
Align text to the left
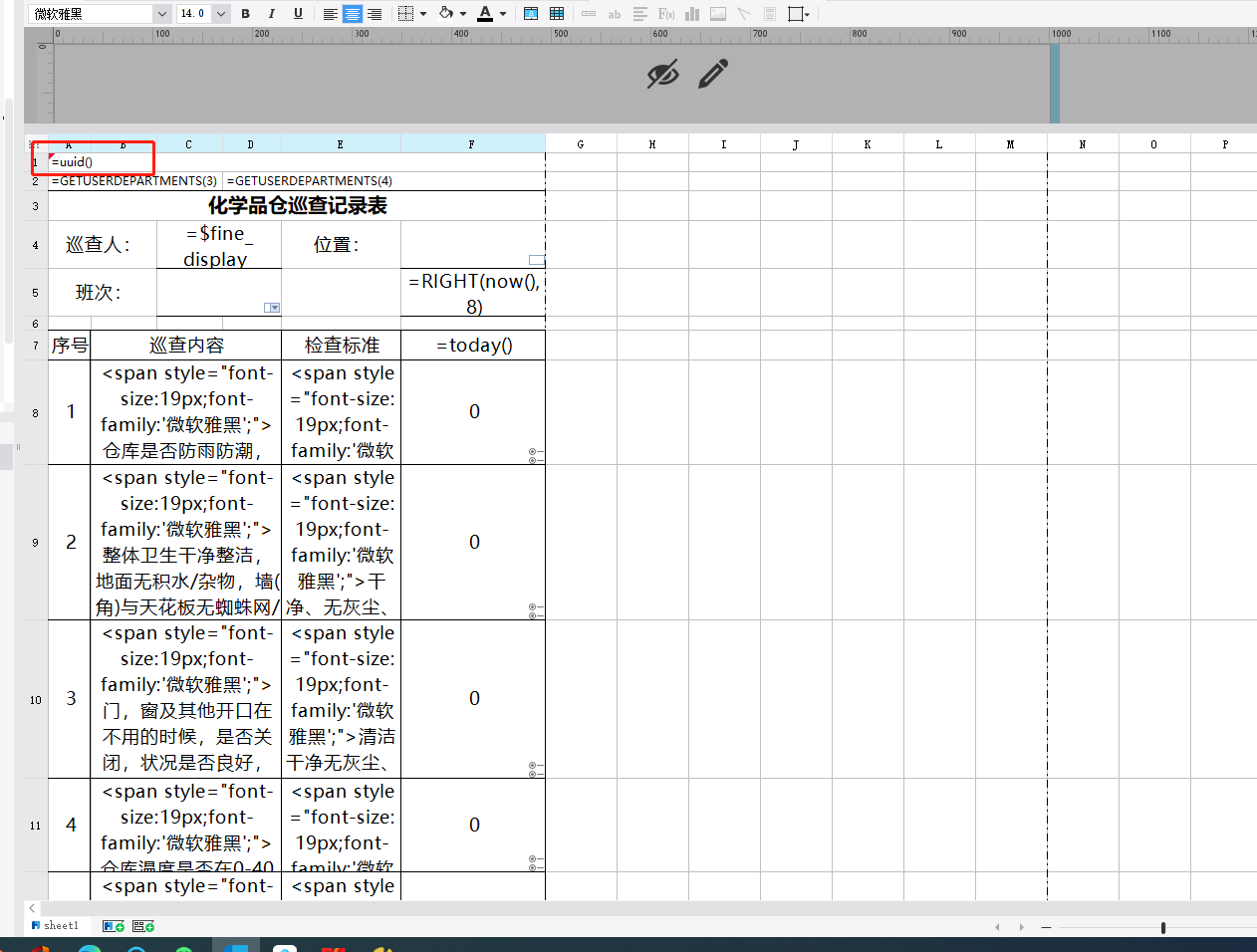click(330, 14)
